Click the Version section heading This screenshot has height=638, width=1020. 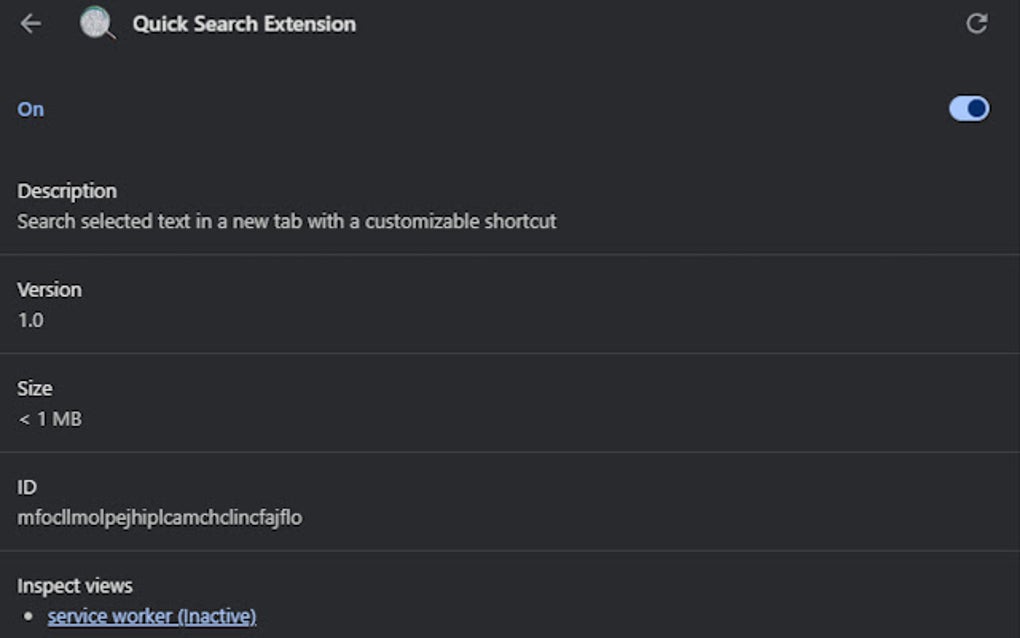51,289
